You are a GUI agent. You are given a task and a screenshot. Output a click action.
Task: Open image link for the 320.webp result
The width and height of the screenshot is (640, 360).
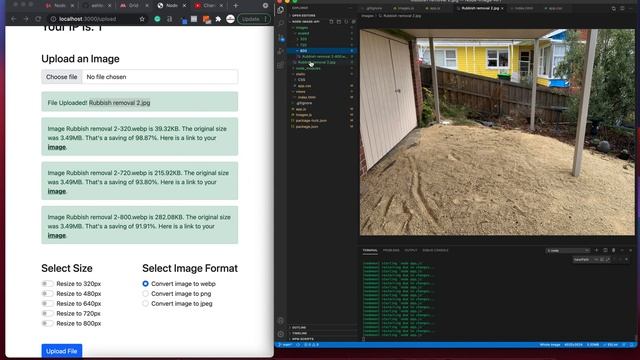[57, 147]
